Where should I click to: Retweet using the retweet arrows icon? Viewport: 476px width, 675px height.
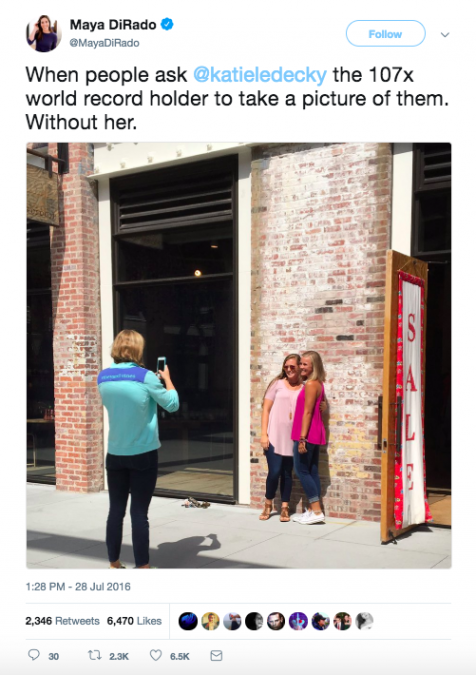[x=94, y=655]
